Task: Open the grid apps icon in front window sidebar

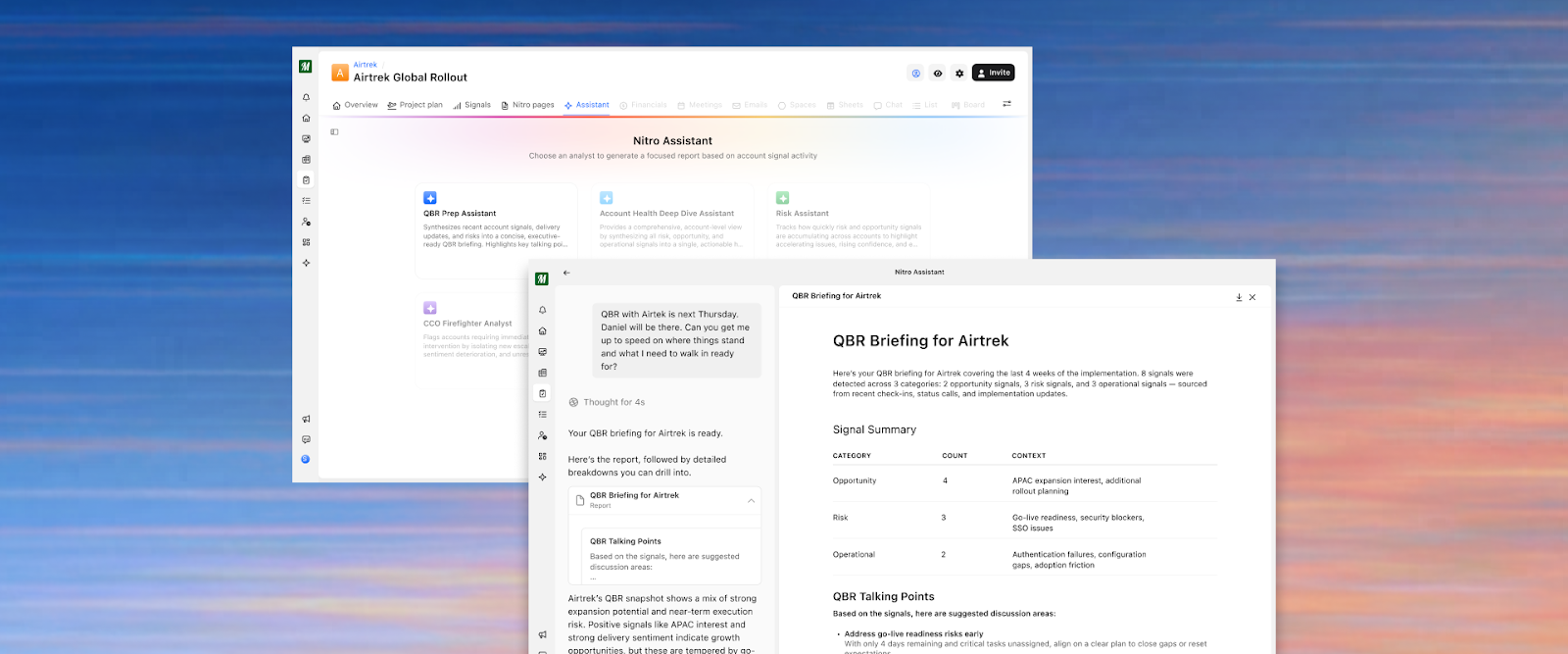Action: click(542, 456)
